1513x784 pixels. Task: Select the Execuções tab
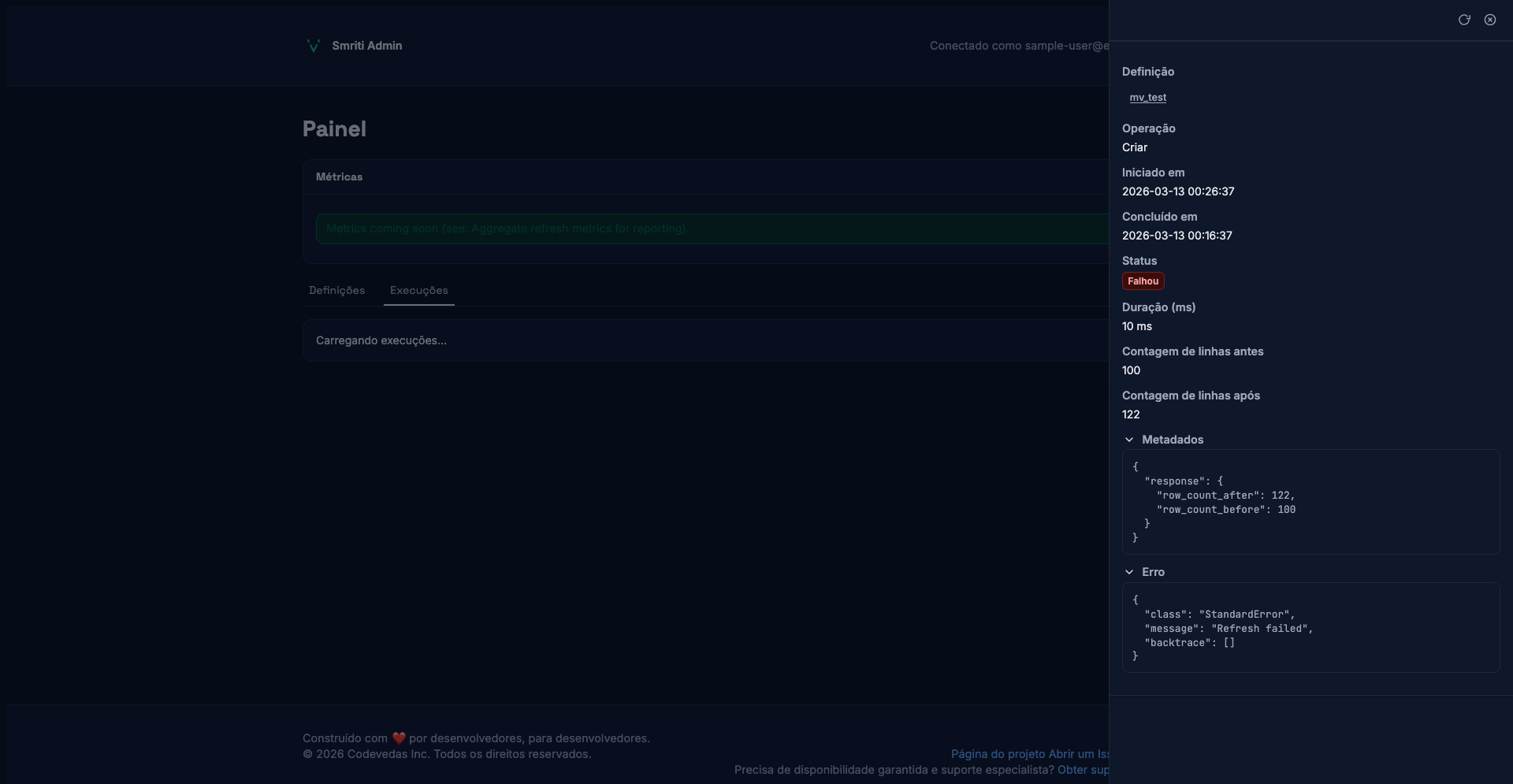click(418, 290)
